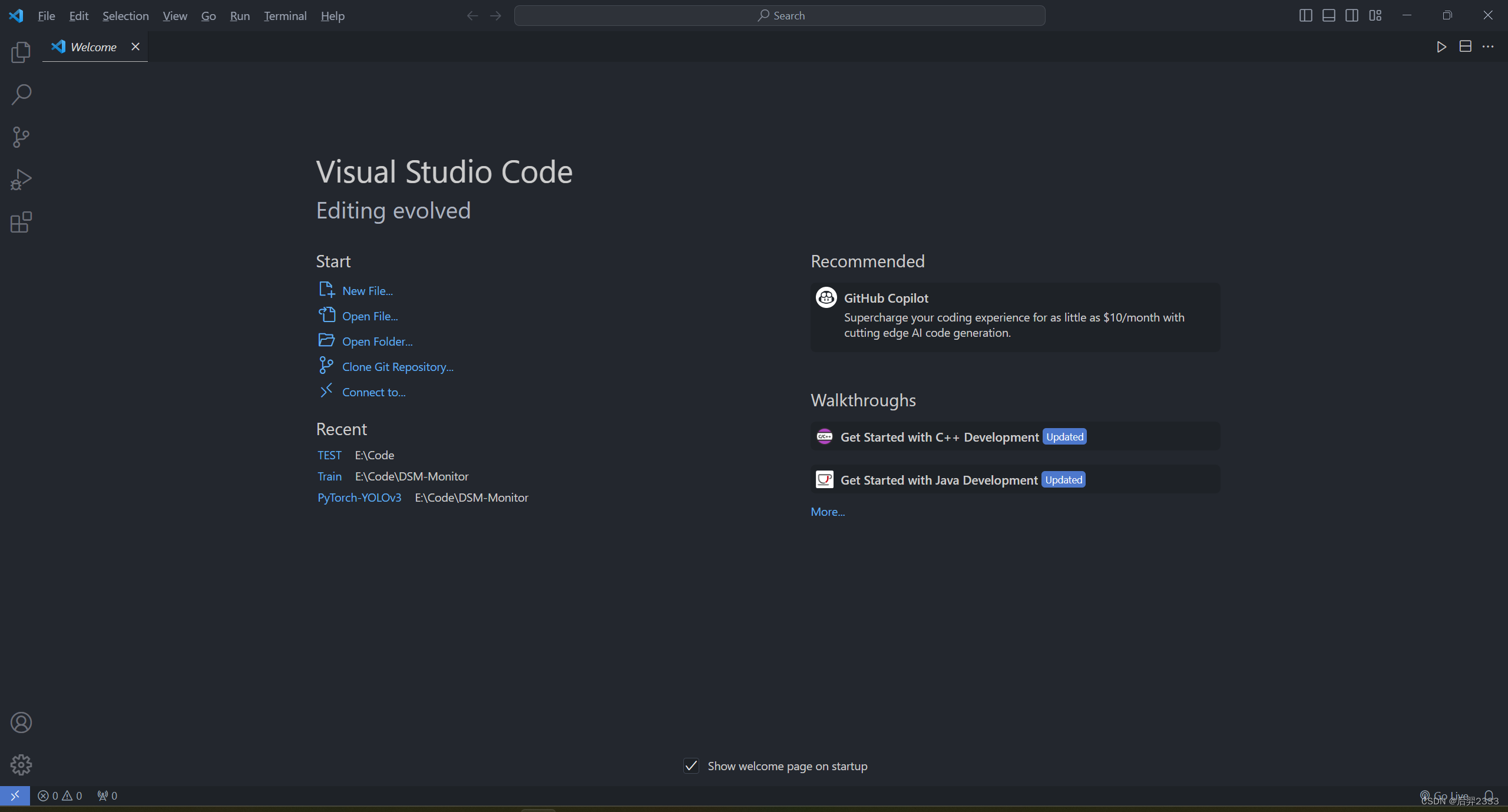This screenshot has width=1508, height=812.
Task: Click the Go Forward arrow
Action: (495, 15)
